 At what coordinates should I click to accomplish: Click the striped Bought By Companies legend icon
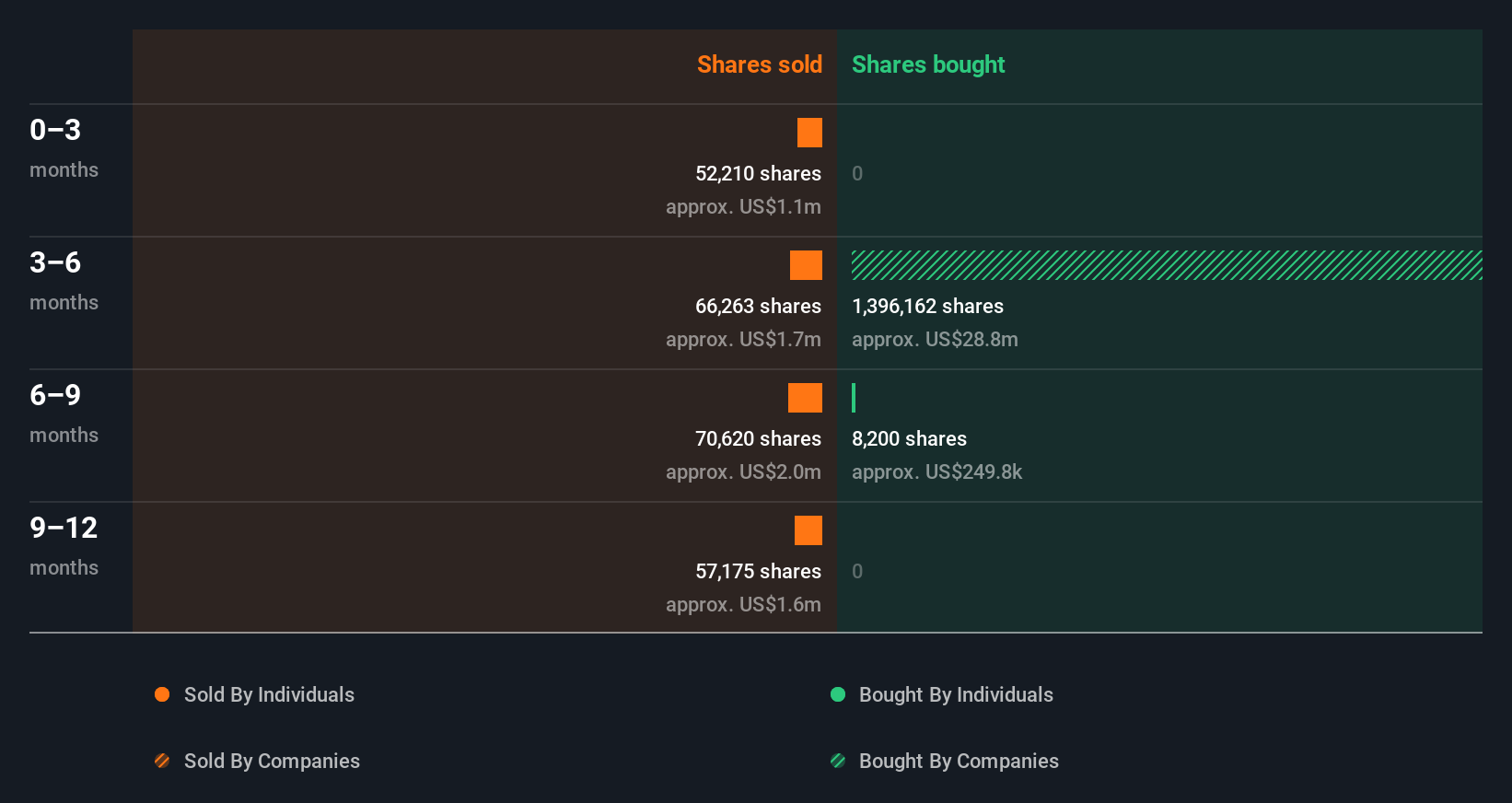click(x=838, y=761)
